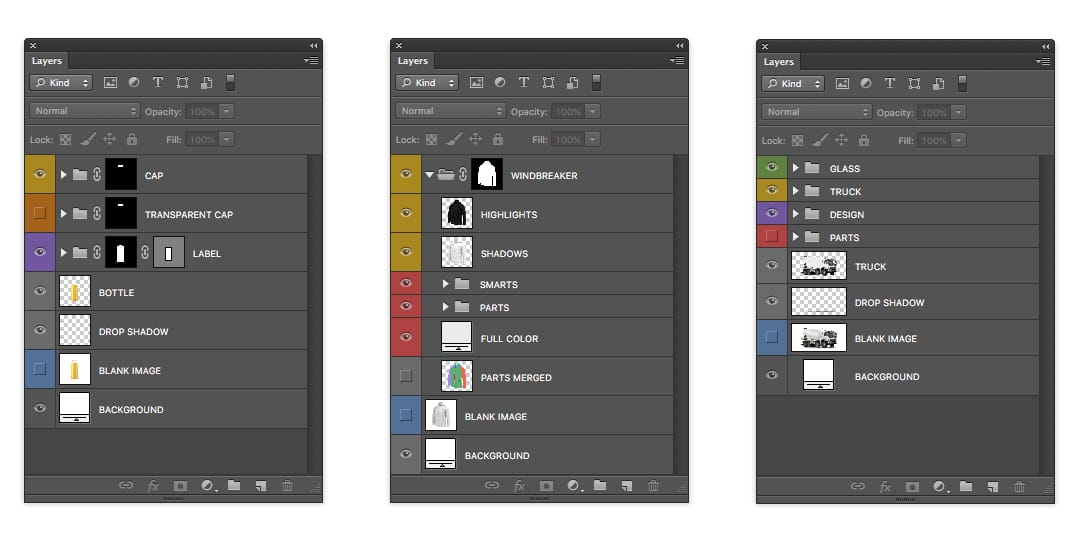1080x550 pixels.
Task: Select HIGHLIGHTS layer thumbnail
Action: pyautogui.click(x=457, y=213)
